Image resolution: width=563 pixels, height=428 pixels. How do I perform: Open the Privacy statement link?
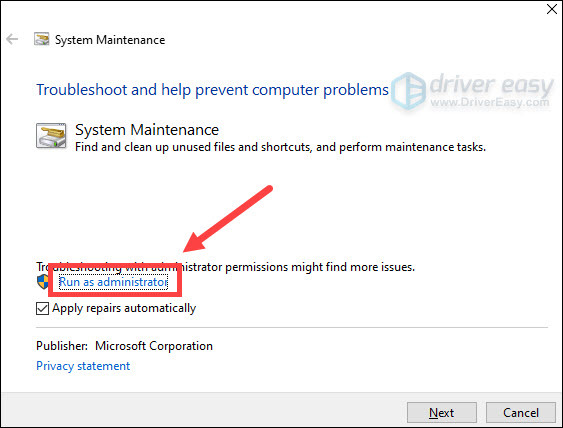click(83, 366)
